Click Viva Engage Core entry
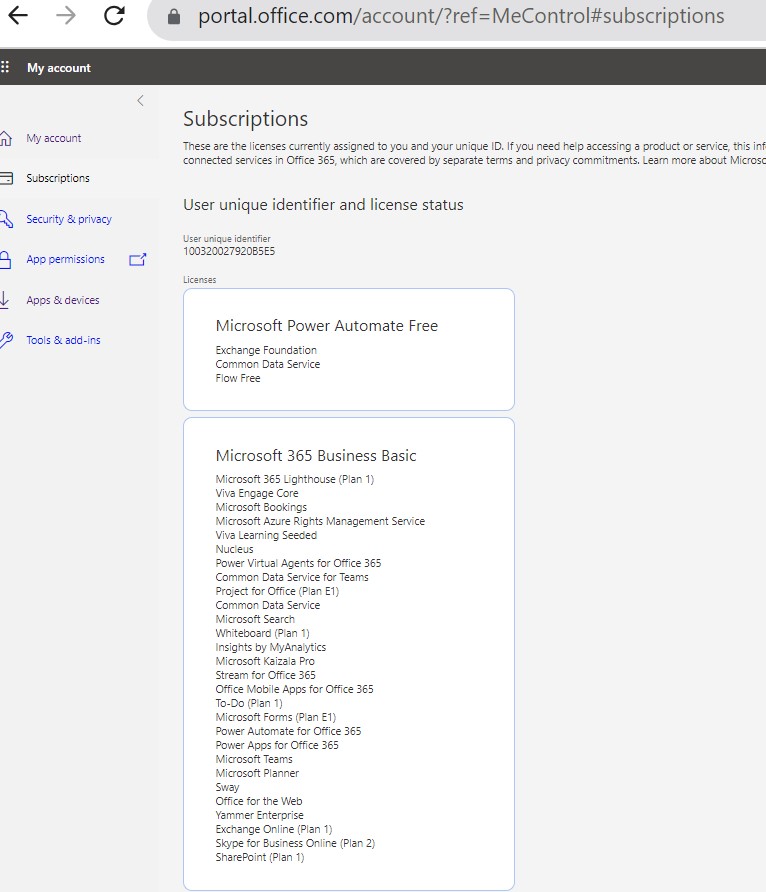Screen dimensions: 766x892 click(256, 493)
